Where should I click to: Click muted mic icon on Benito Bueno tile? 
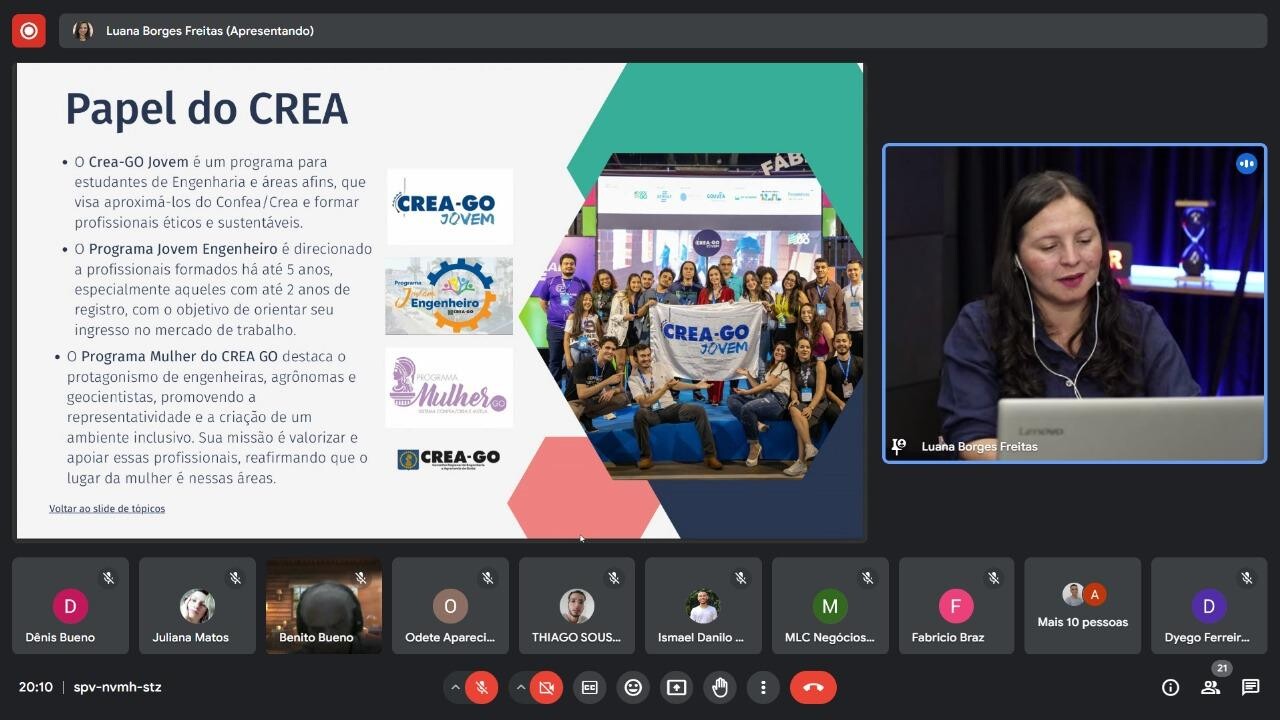click(361, 578)
